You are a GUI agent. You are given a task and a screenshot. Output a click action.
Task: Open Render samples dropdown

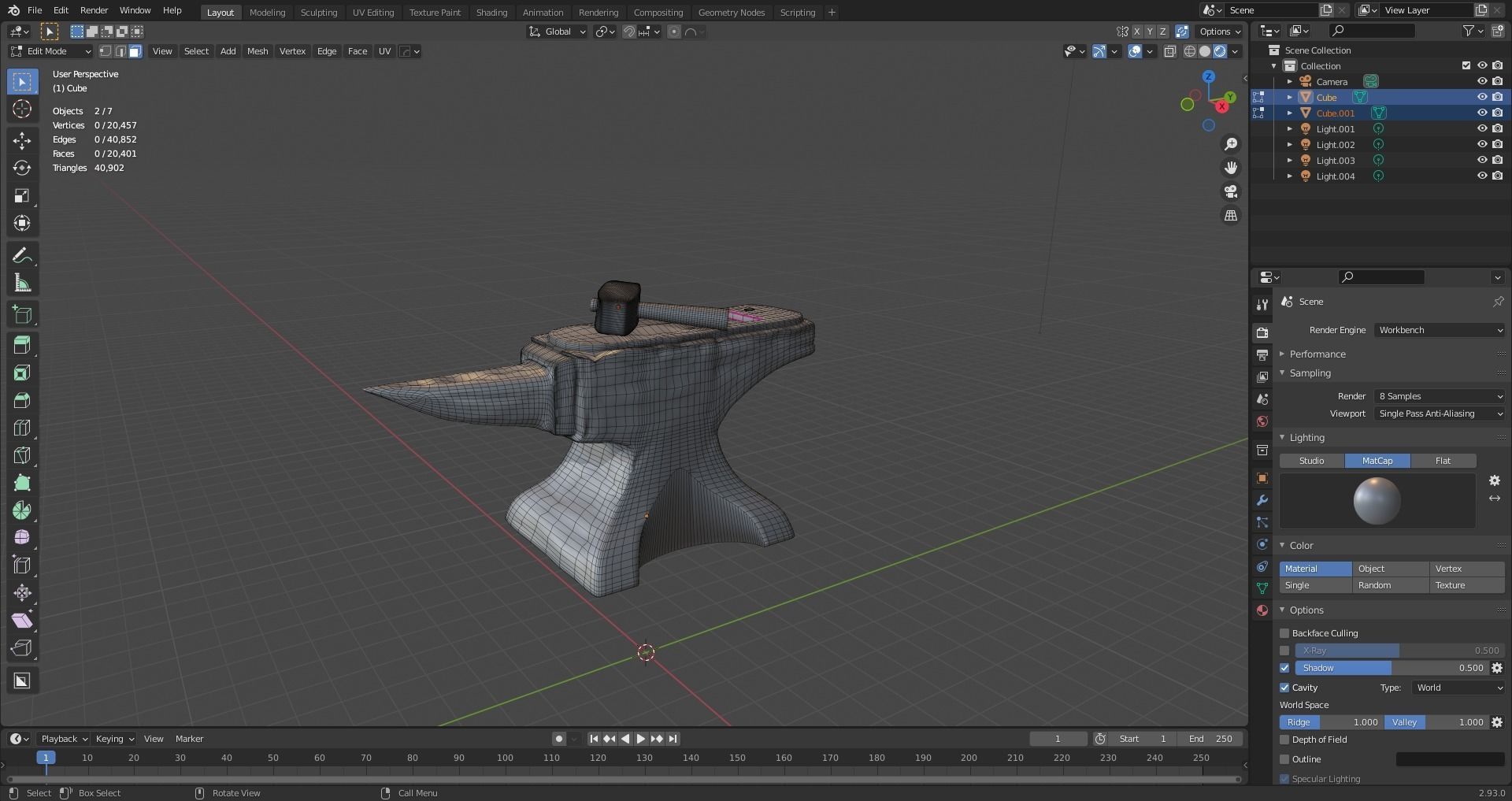1440,396
